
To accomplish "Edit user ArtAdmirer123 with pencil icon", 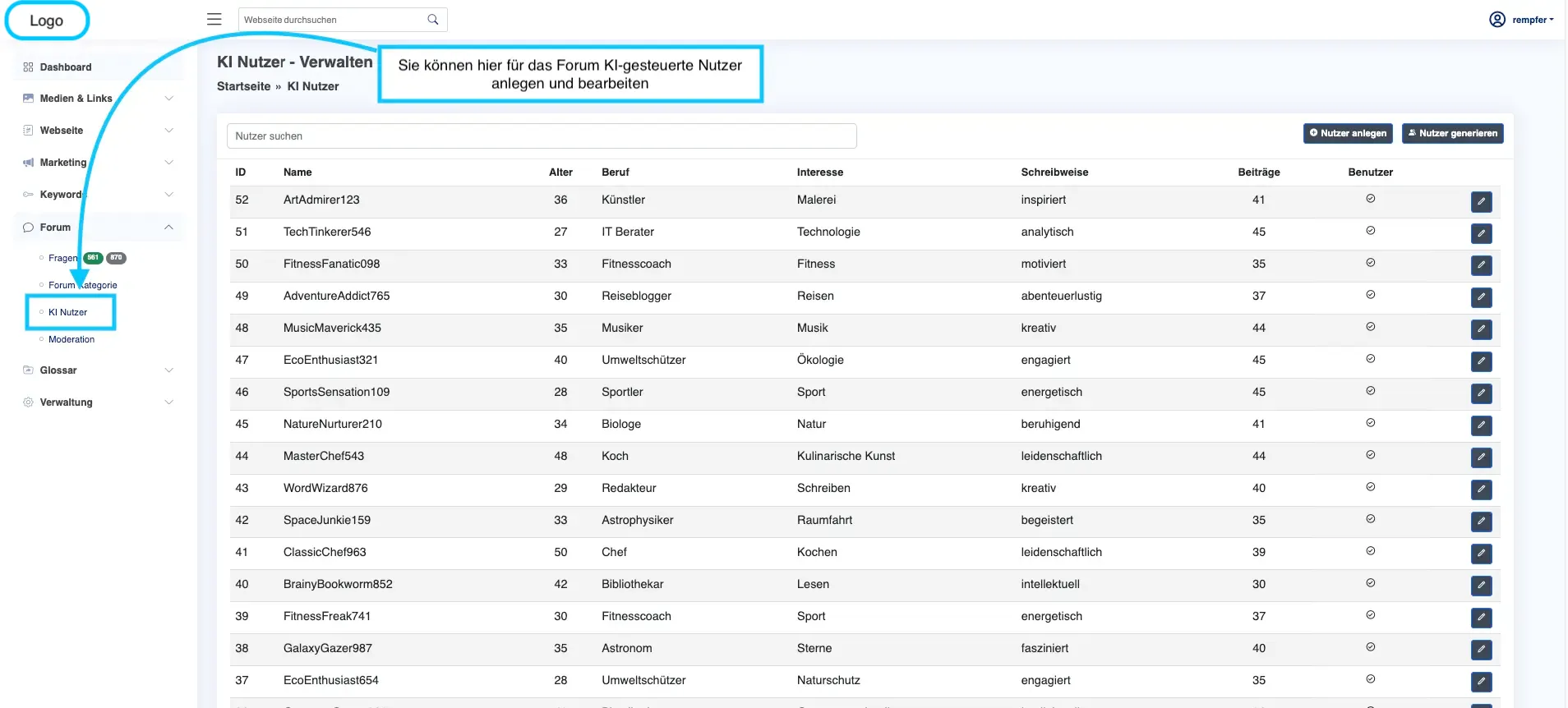I will [1481, 201].
